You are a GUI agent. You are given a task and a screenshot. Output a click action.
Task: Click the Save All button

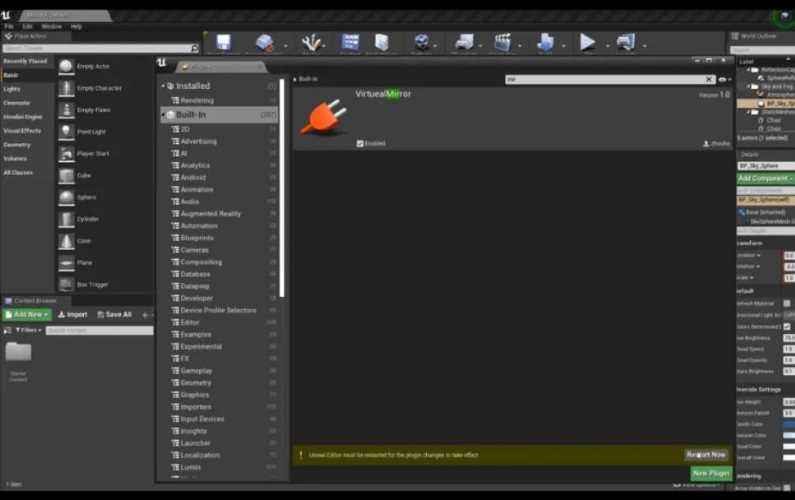pyautogui.click(x=115, y=315)
